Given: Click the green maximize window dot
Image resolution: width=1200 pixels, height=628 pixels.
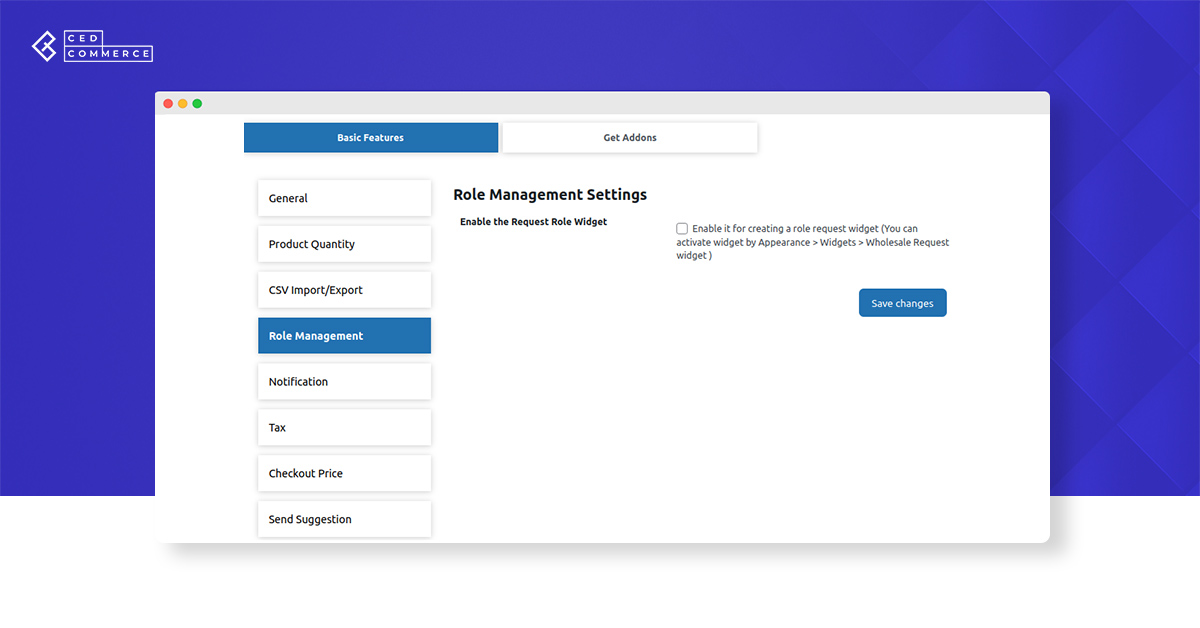Looking at the screenshot, I should tap(197, 104).
